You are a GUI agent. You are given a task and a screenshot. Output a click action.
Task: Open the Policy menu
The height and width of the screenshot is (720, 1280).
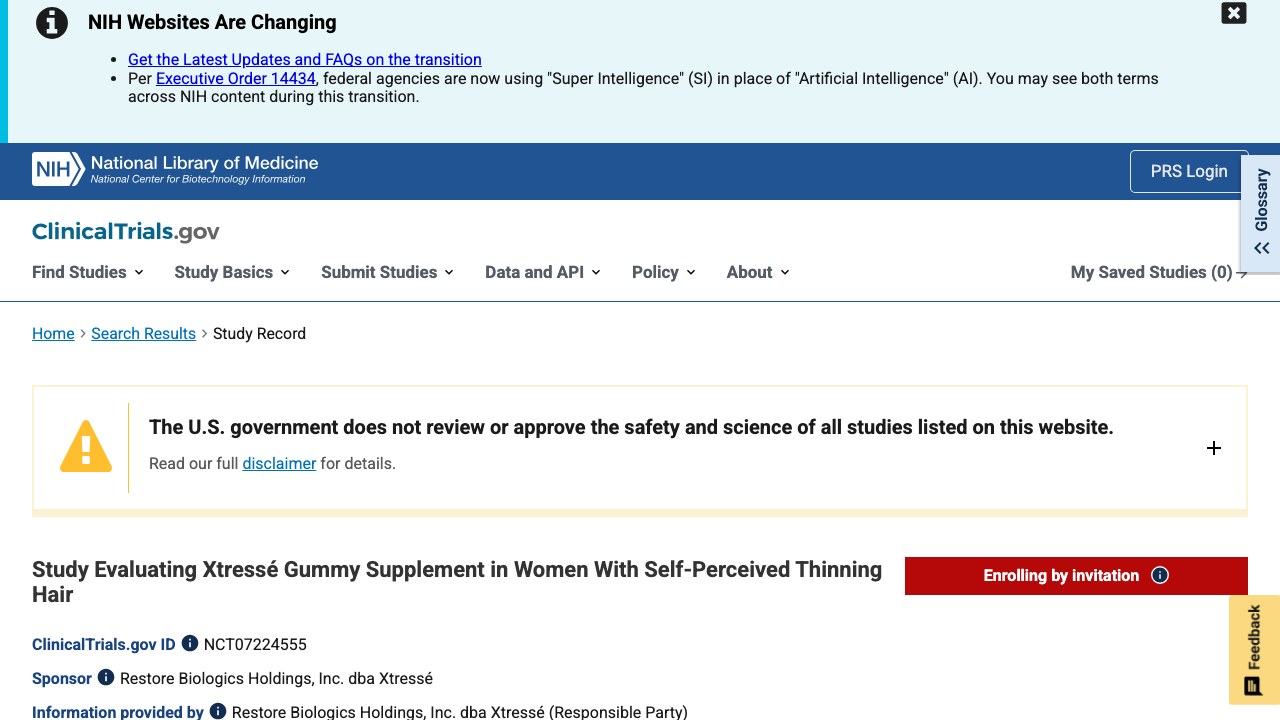tap(663, 272)
